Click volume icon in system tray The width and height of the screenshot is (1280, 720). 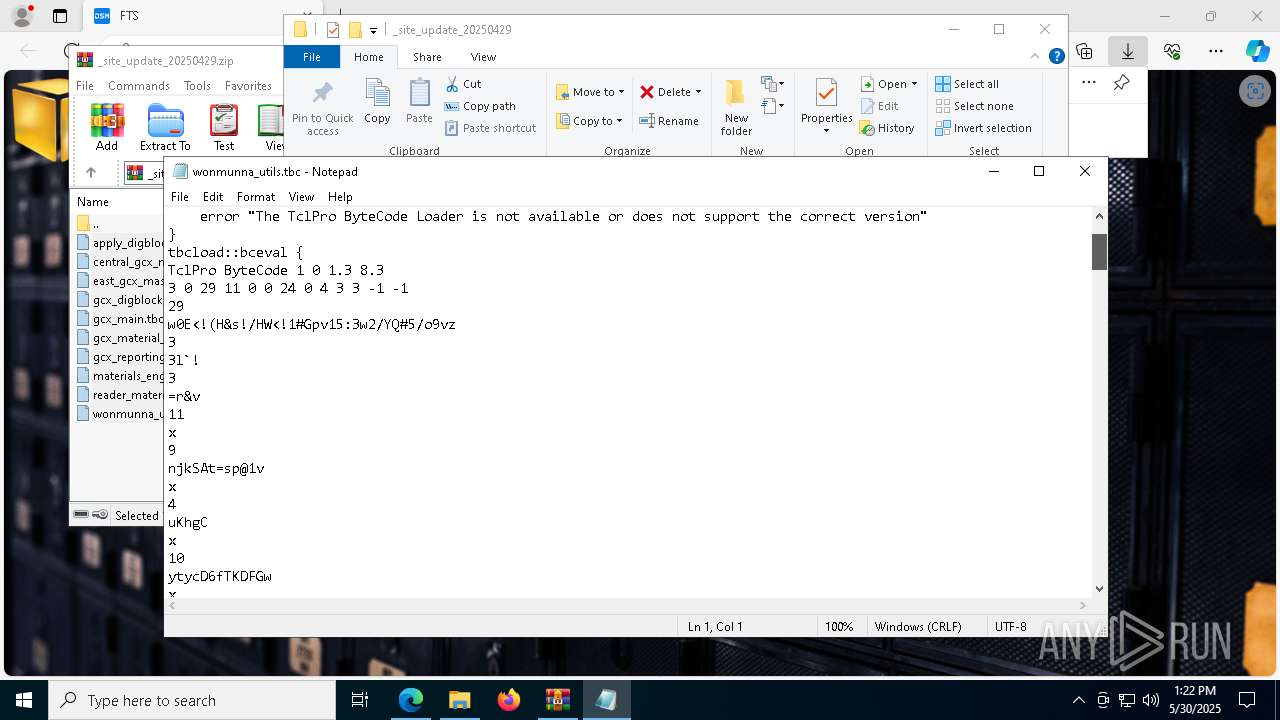pos(1150,700)
